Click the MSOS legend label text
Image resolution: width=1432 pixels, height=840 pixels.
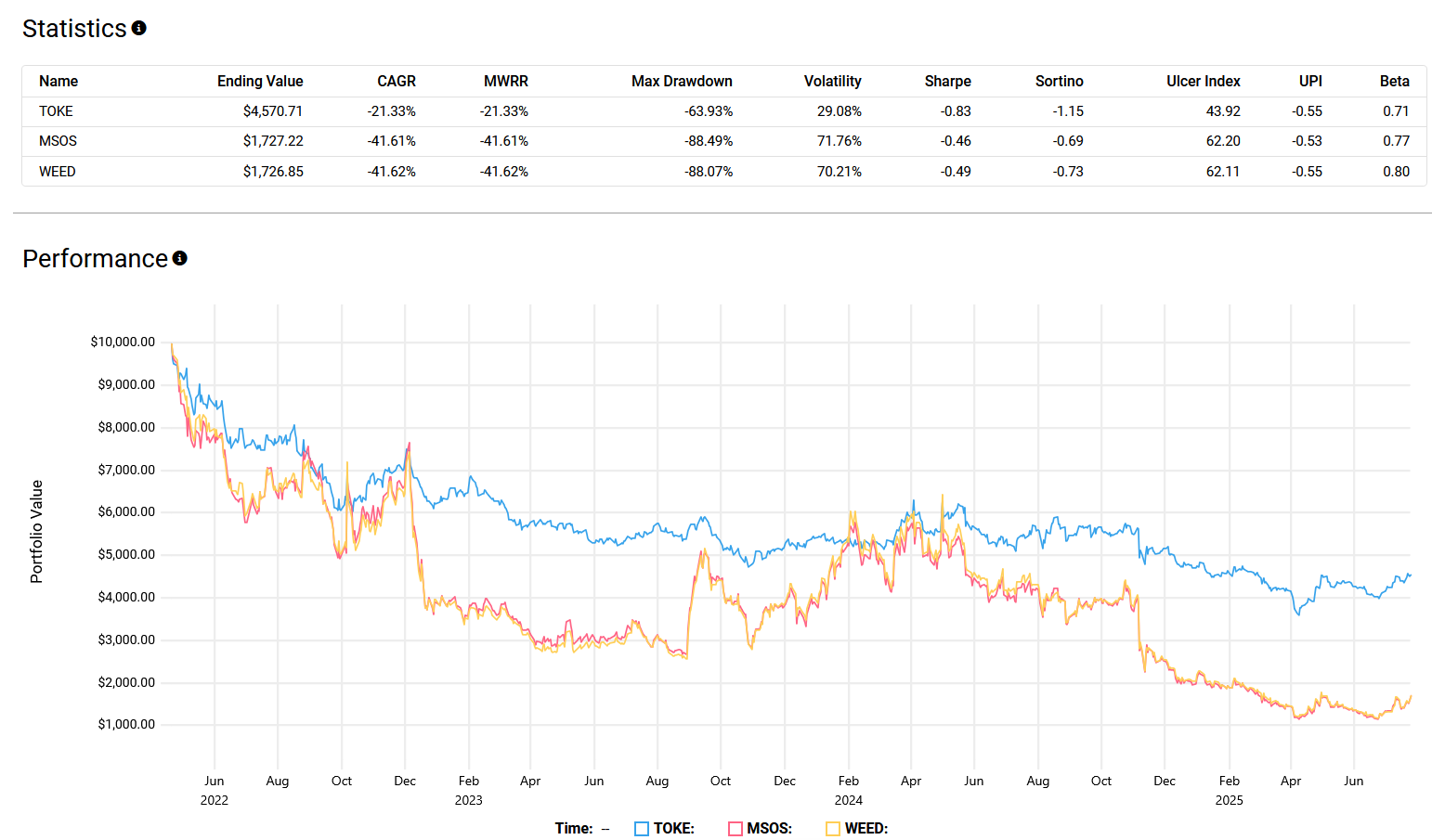click(770, 829)
